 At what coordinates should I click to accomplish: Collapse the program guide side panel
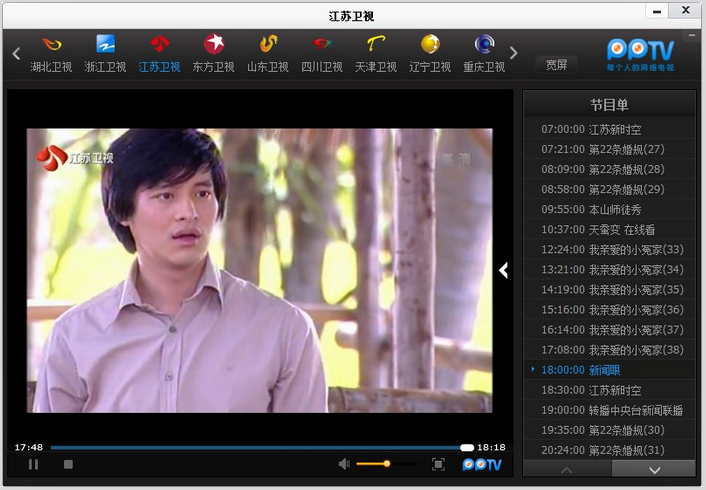504,270
